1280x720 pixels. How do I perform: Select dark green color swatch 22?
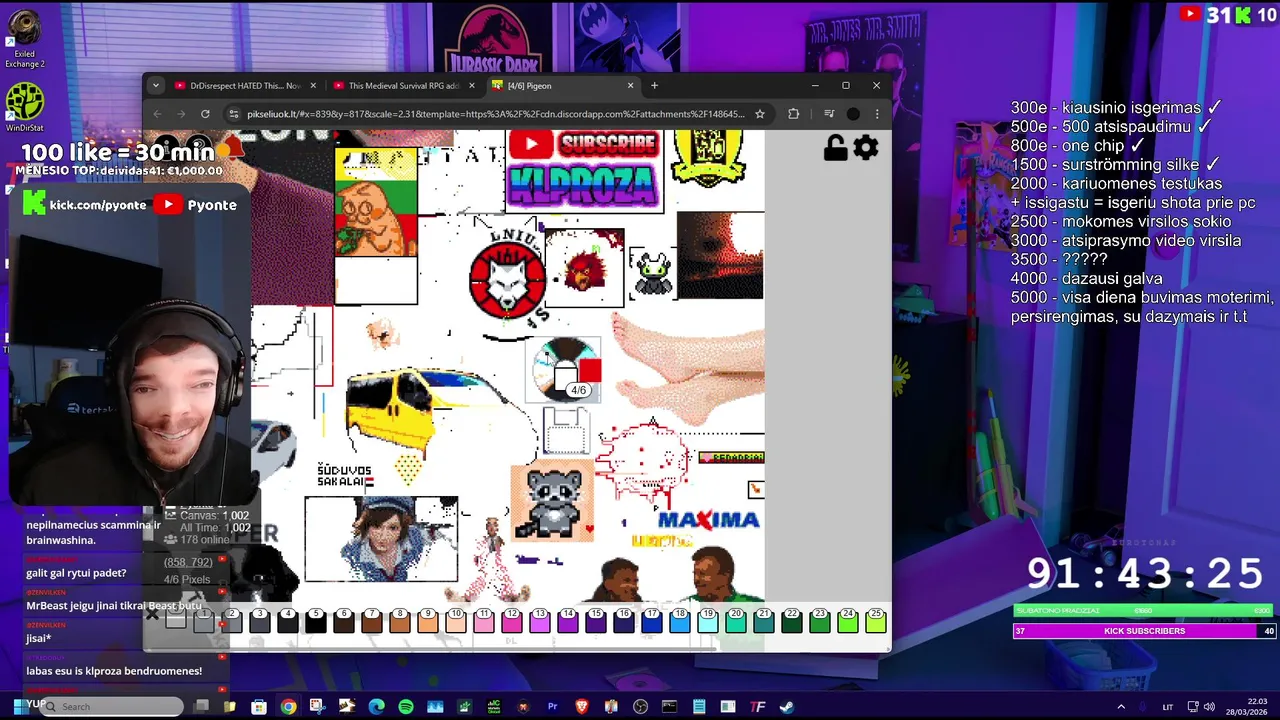[791, 621]
